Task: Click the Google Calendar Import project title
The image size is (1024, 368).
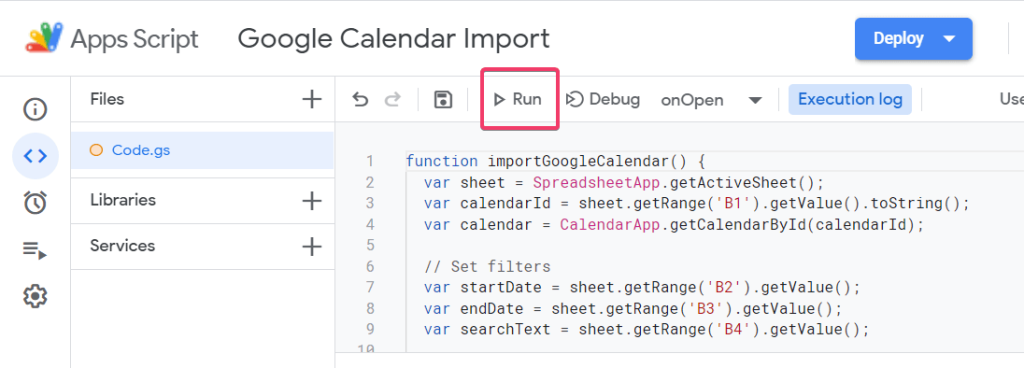Action: click(x=394, y=39)
